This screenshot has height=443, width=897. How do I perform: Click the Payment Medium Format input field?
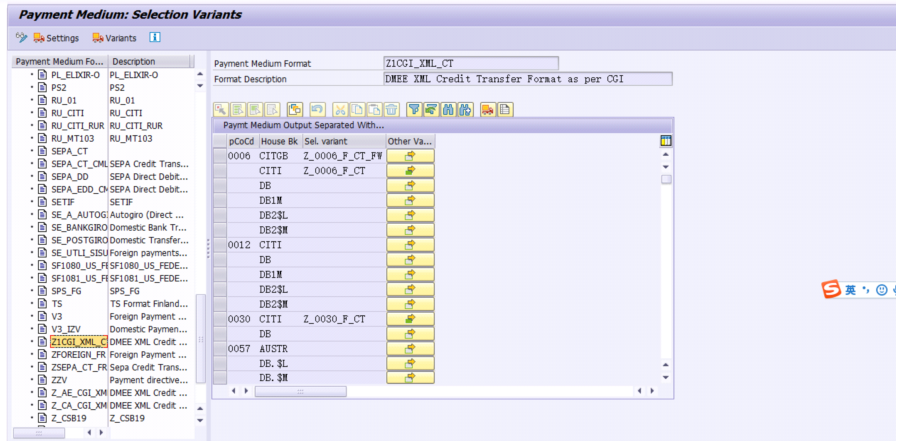[471, 63]
